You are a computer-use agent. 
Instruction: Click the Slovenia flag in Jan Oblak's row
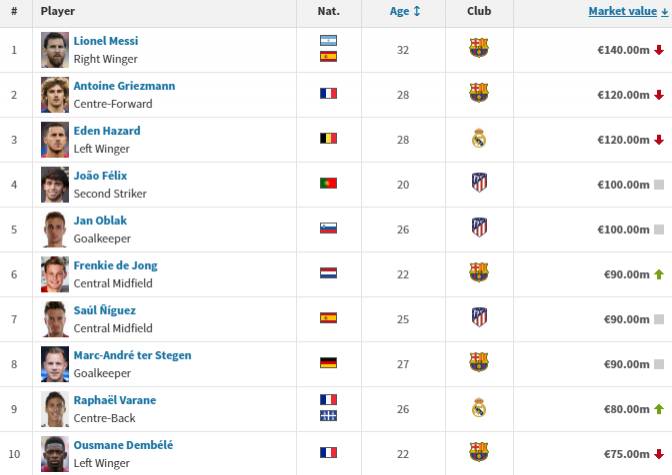pyautogui.click(x=328, y=228)
